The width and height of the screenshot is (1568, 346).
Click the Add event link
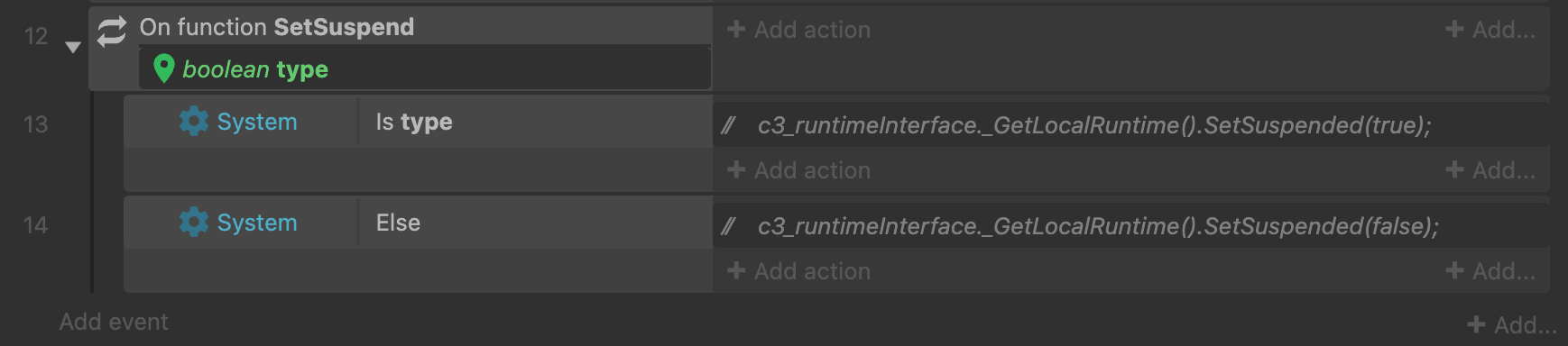click(x=114, y=322)
